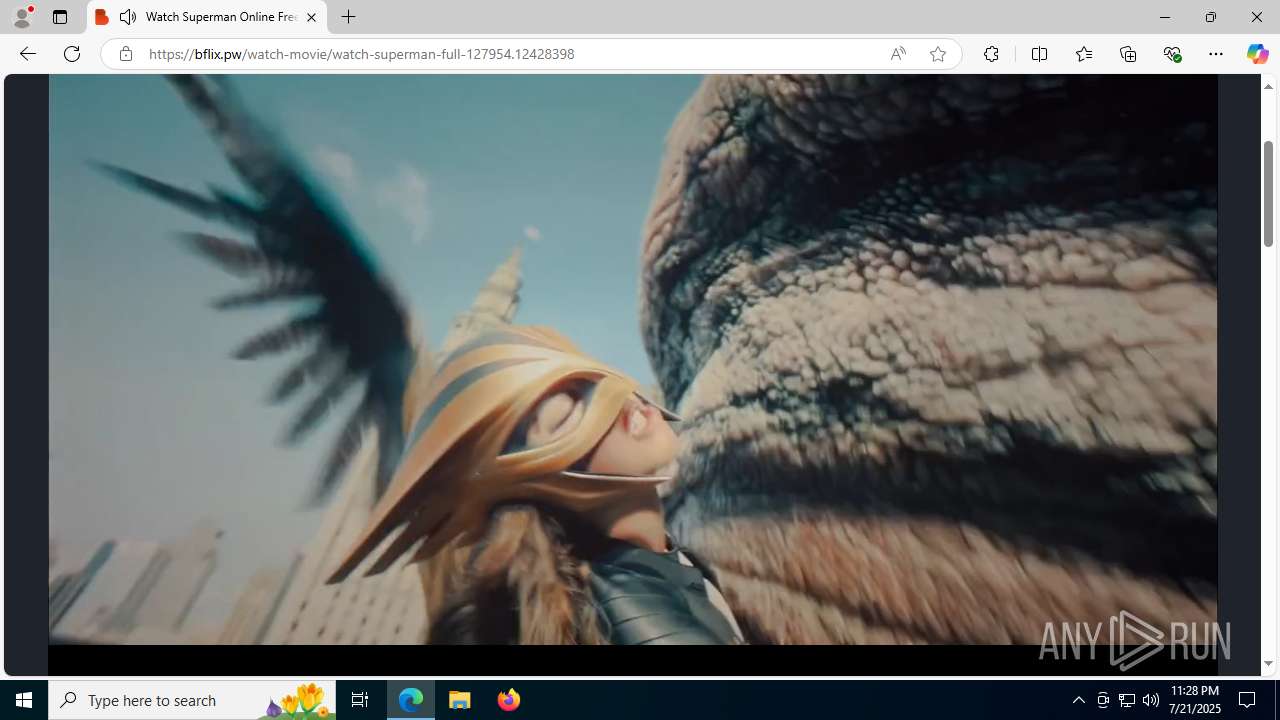Open the Favorites list
Image resolution: width=1280 pixels, height=720 pixels.
[1083, 54]
